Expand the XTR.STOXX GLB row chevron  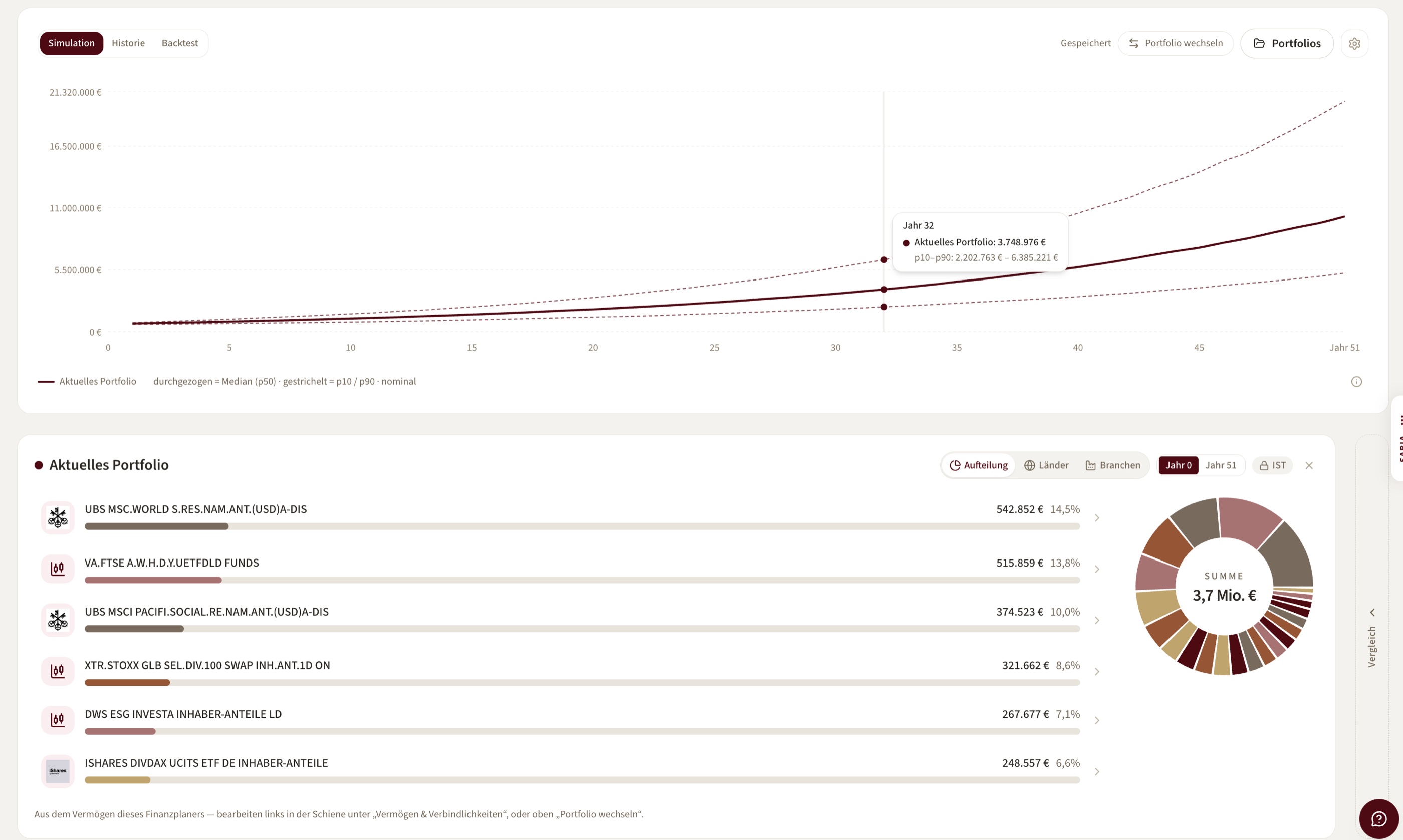tap(1097, 671)
